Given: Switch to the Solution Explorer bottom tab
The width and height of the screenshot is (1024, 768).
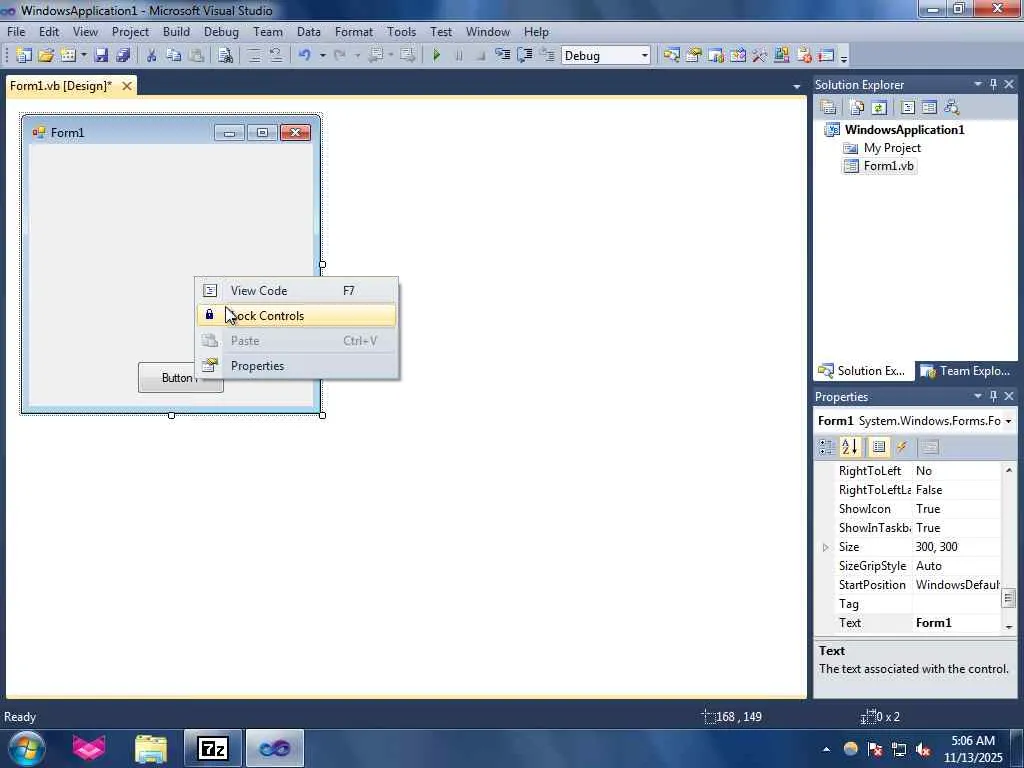Looking at the screenshot, I should (x=863, y=371).
